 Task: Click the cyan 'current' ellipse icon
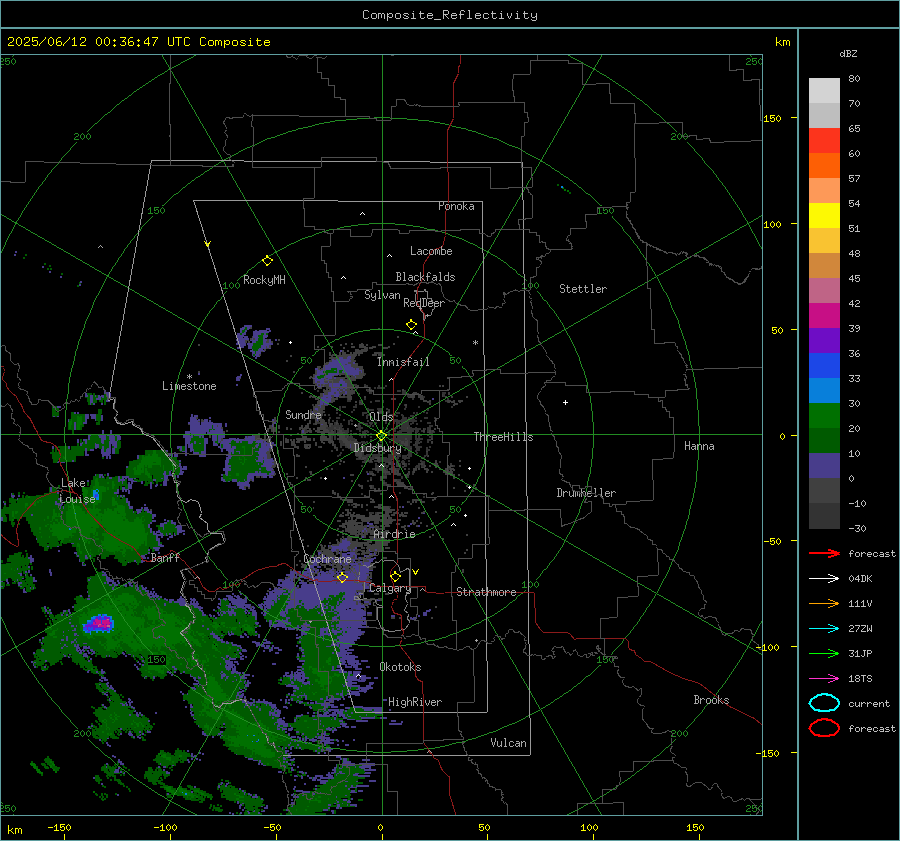coord(824,703)
